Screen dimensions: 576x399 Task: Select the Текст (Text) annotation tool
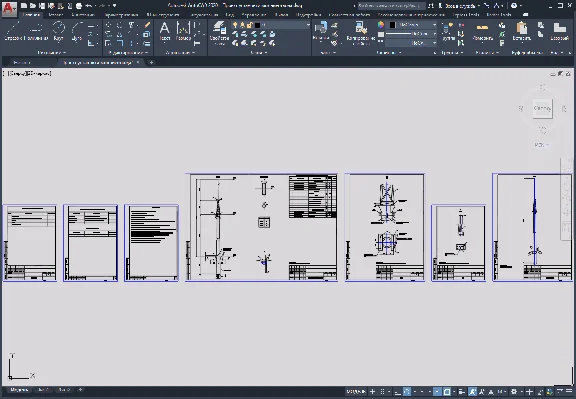coord(165,31)
